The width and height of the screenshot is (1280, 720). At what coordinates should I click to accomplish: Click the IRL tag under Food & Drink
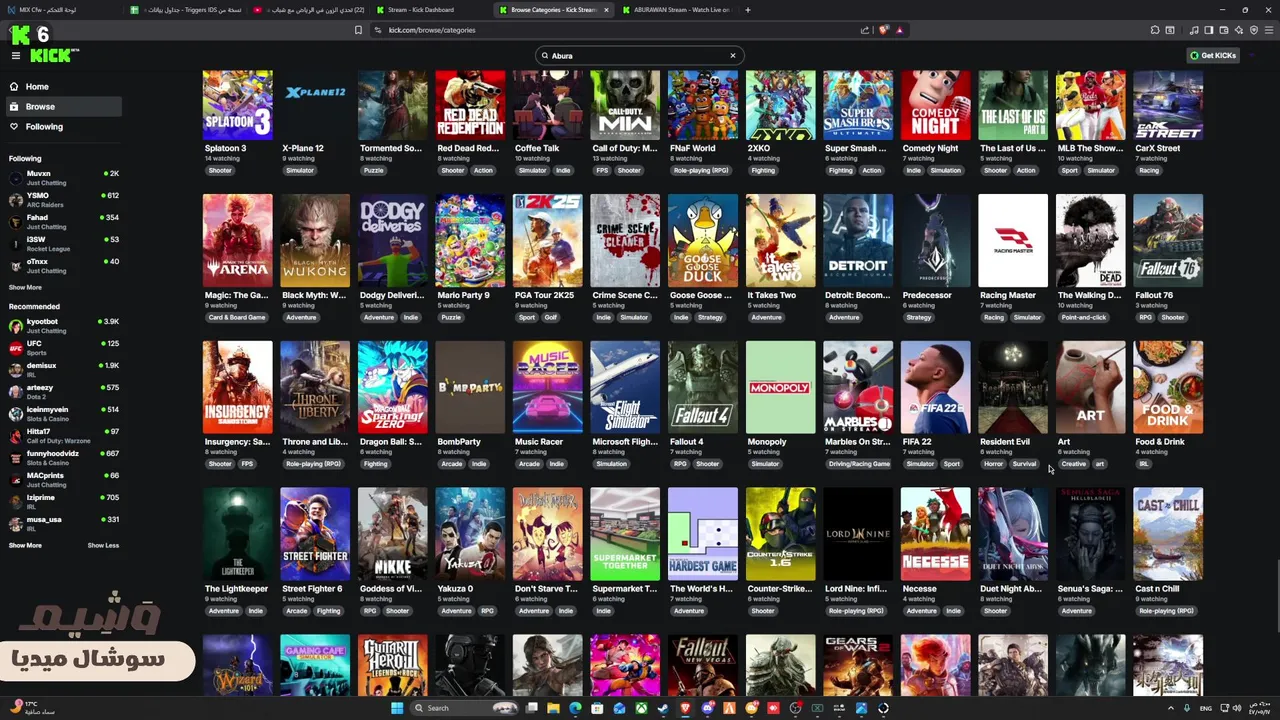[x=1144, y=464]
